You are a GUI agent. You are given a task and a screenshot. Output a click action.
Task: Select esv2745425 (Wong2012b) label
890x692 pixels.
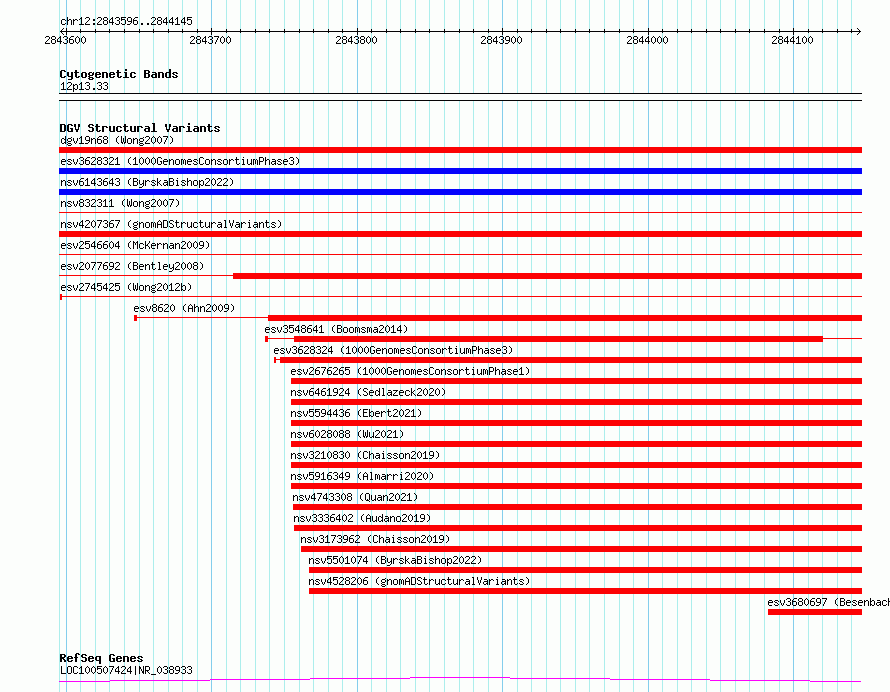pos(126,287)
